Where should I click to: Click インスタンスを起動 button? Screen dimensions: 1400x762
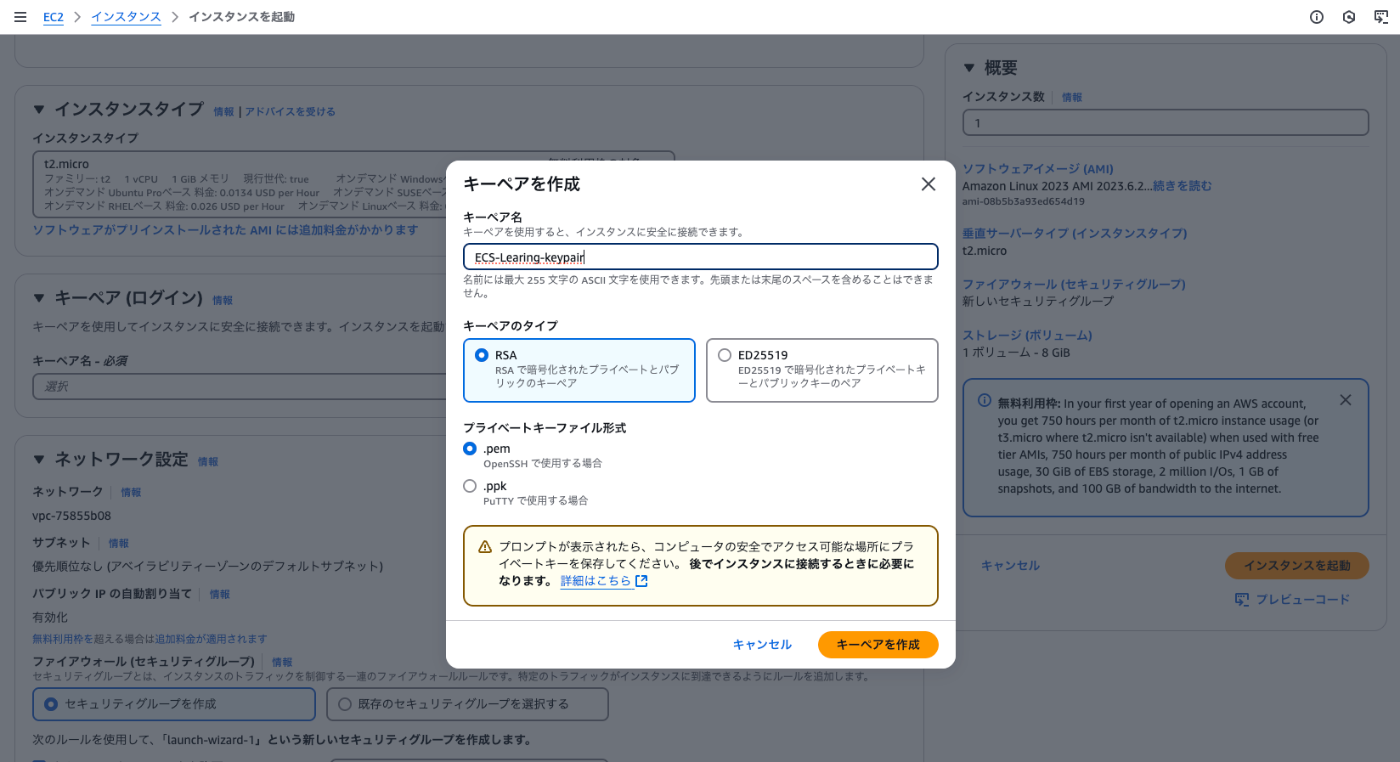(x=1297, y=565)
